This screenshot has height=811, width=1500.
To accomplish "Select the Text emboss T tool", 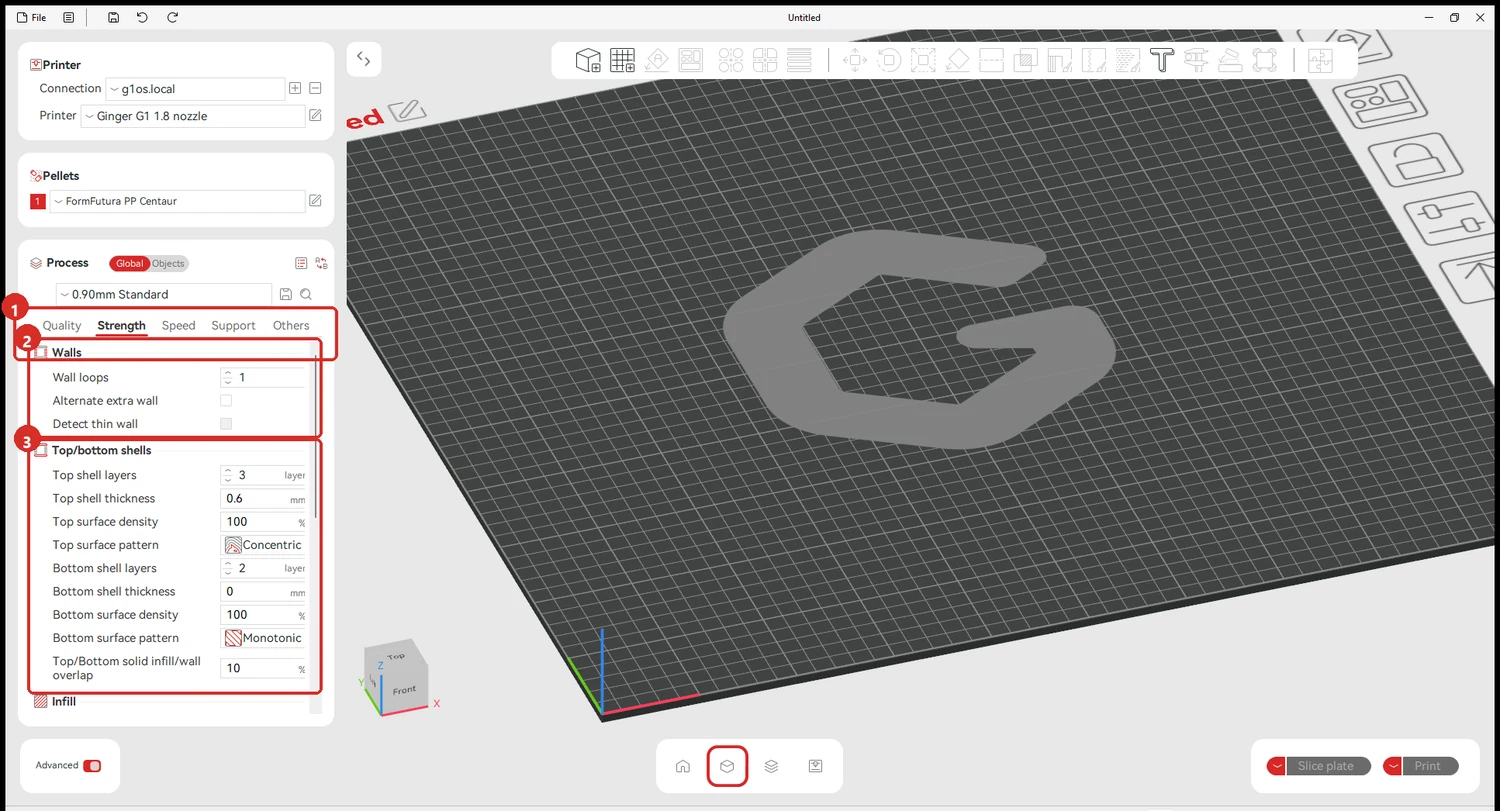I will point(1161,60).
